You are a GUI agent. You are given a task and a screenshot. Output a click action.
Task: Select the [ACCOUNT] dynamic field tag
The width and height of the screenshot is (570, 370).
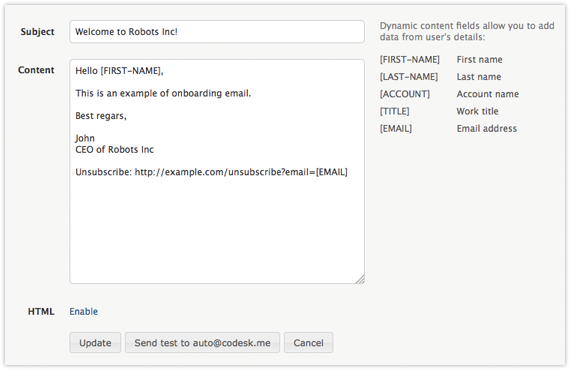tap(405, 94)
